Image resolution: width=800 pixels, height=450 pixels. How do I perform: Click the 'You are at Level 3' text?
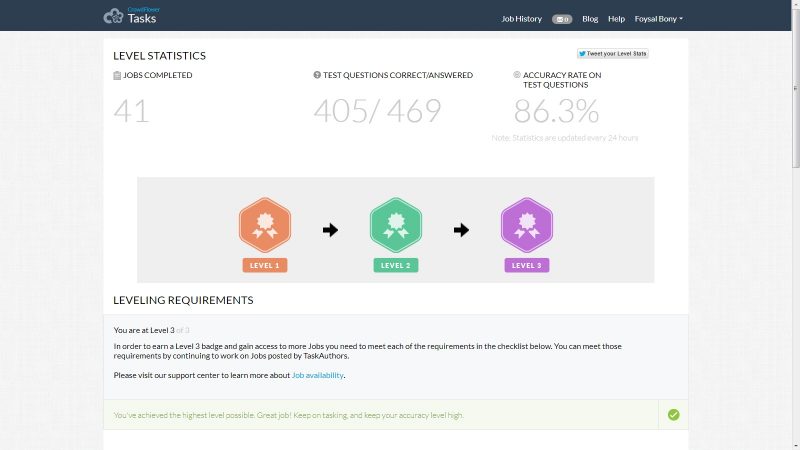pos(144,330)
